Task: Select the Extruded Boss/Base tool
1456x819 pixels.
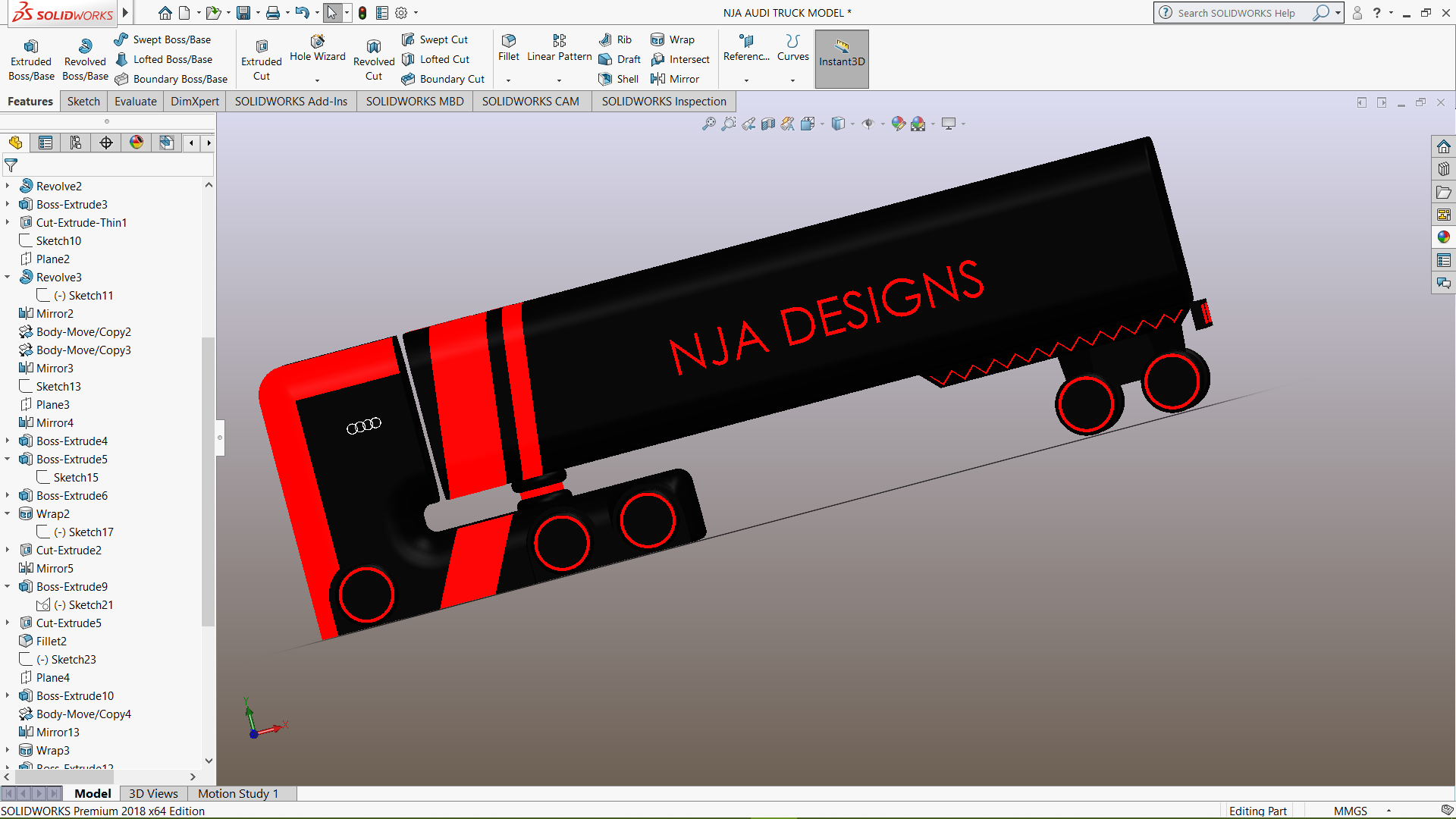Action: [x=31, y=60]
